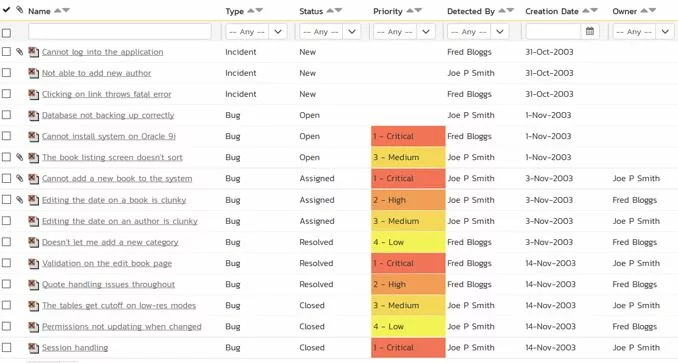Sort Owner column descending with down arrow
Image resolution: width=678 pixels, height=363 pixels.
tap(652, 11)
